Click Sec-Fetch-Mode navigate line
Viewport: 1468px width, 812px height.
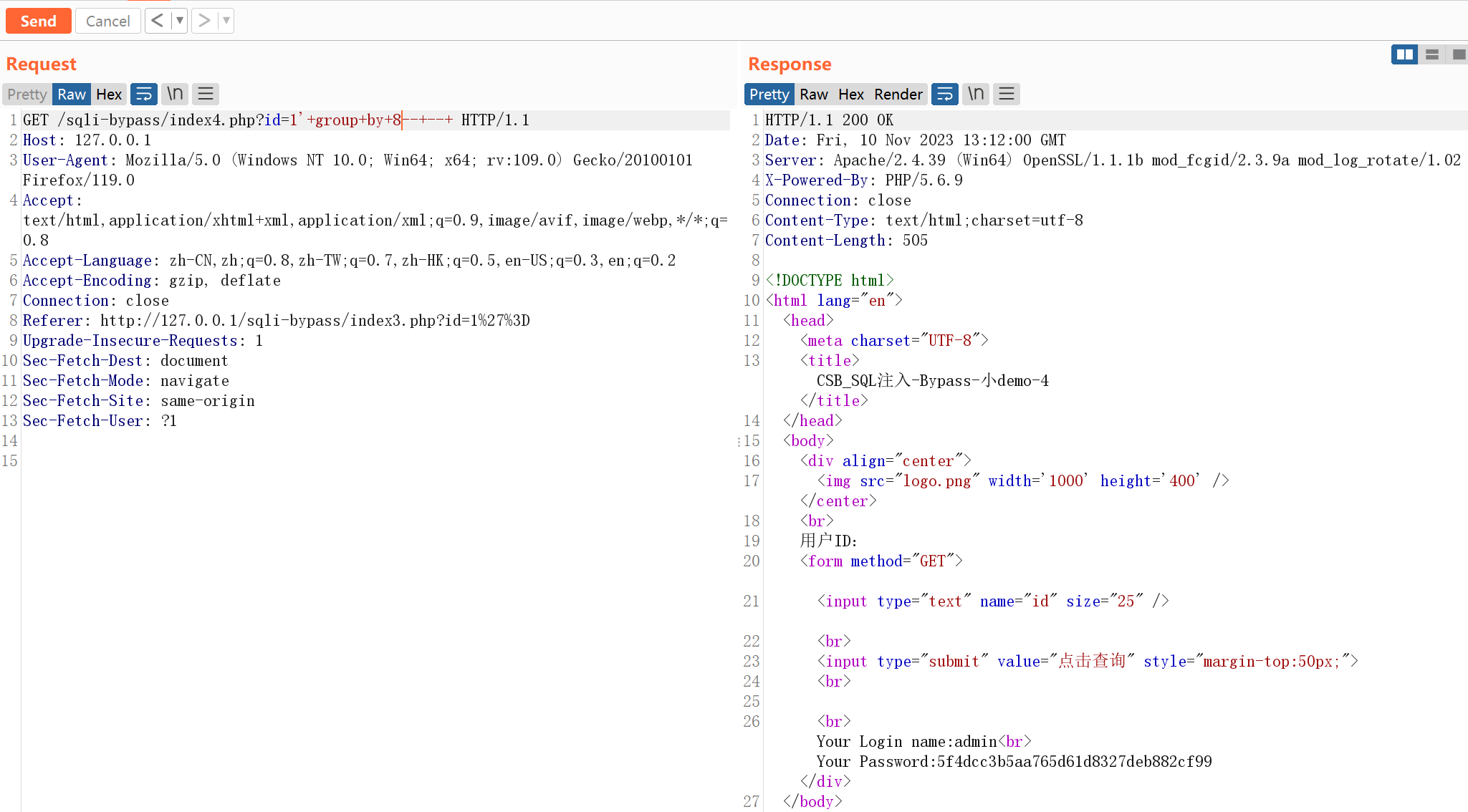[x=125, y=380]
